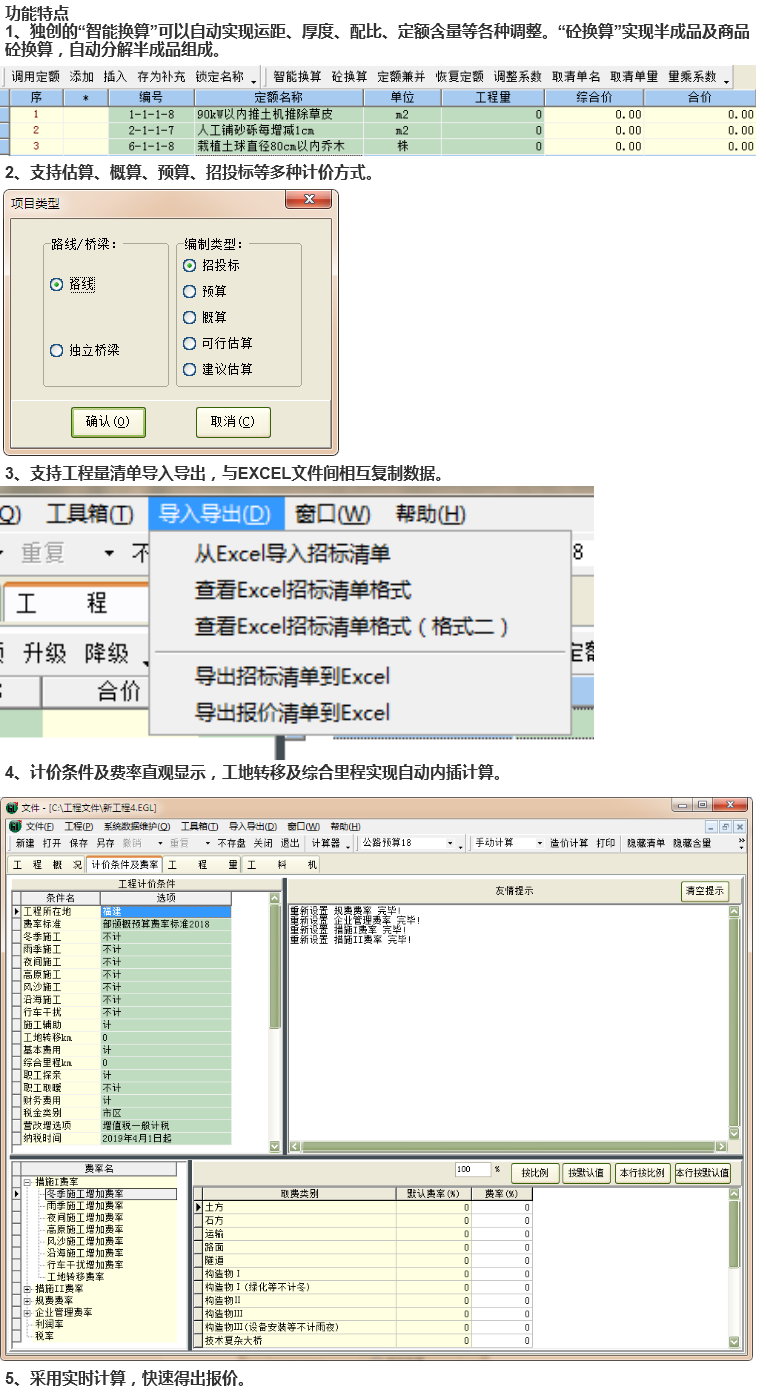Choose the 独立桥梁 radio button
This screenshot has width=766, height=1395.
point(57,351)
